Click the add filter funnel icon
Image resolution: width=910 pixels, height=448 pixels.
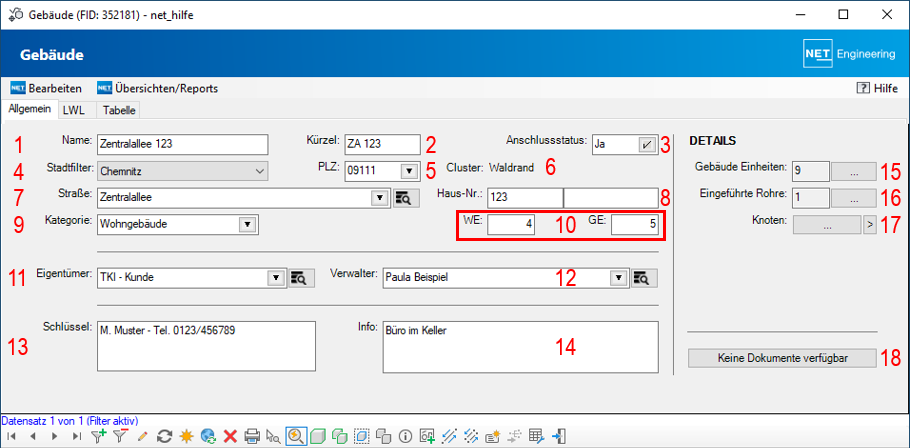[98, 436]
